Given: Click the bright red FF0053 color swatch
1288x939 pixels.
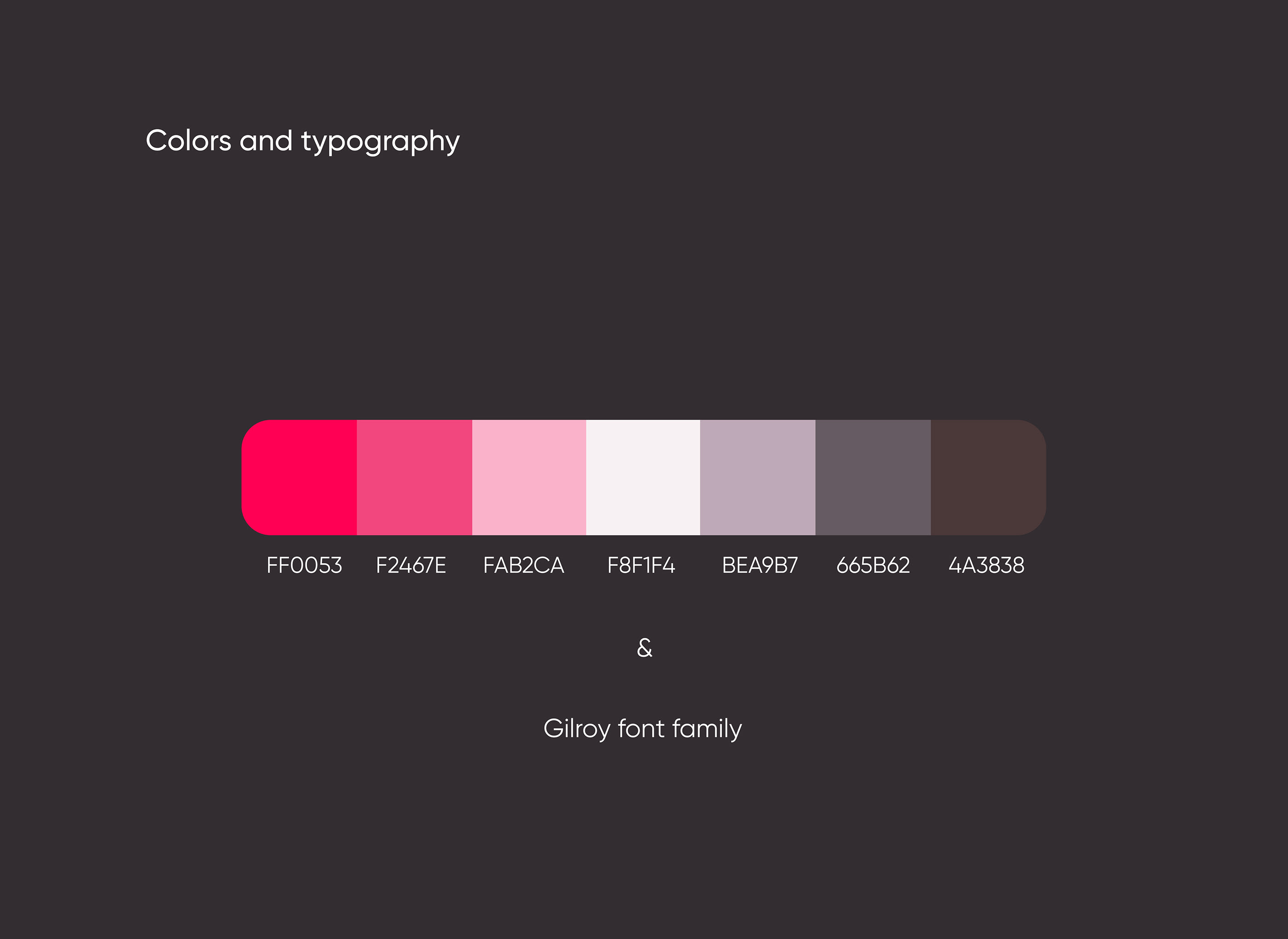Looking at the screenshot, I should (299, 477).
